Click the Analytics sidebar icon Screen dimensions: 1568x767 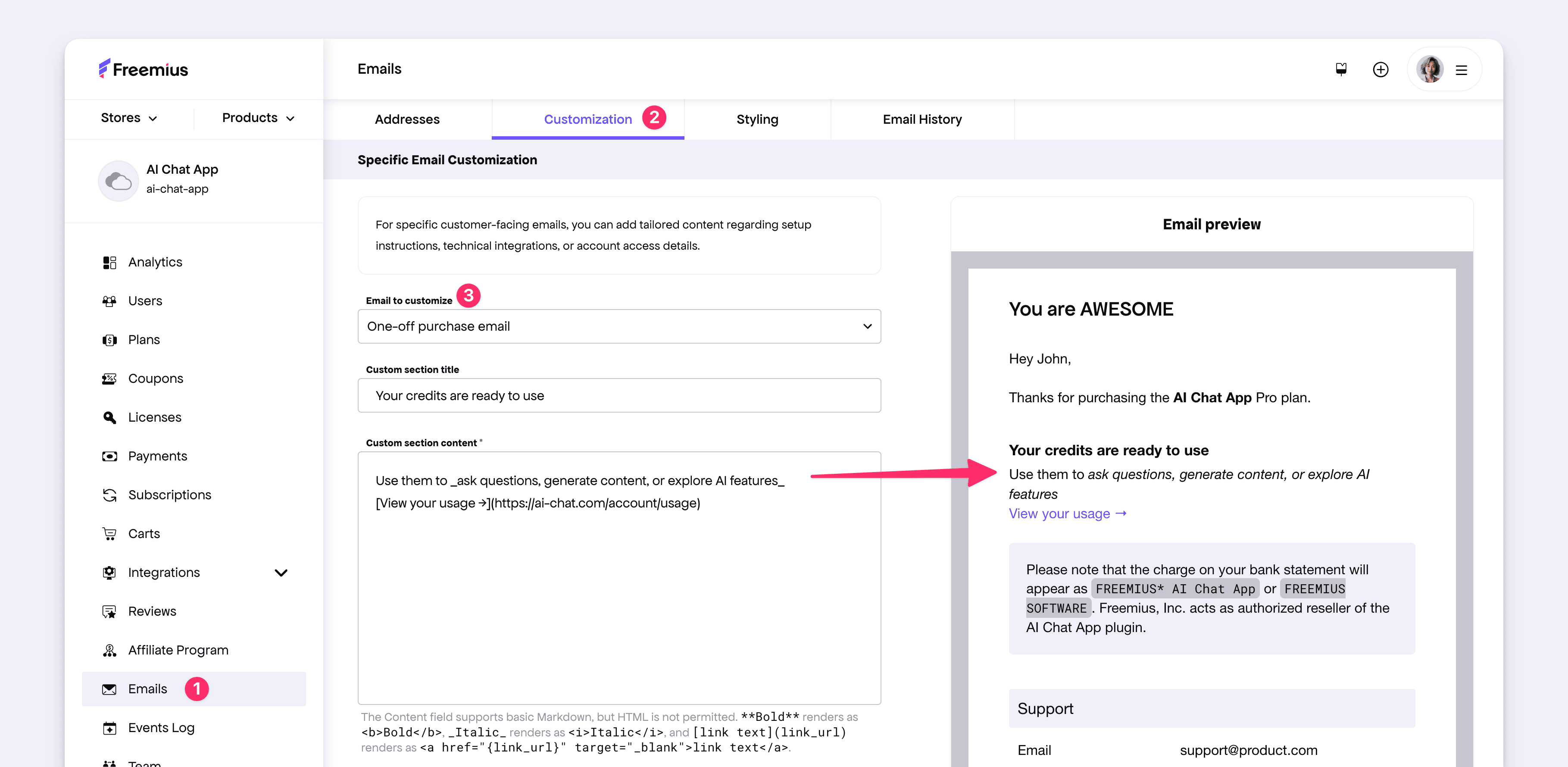pyautogui.click(x=109, y=263)
